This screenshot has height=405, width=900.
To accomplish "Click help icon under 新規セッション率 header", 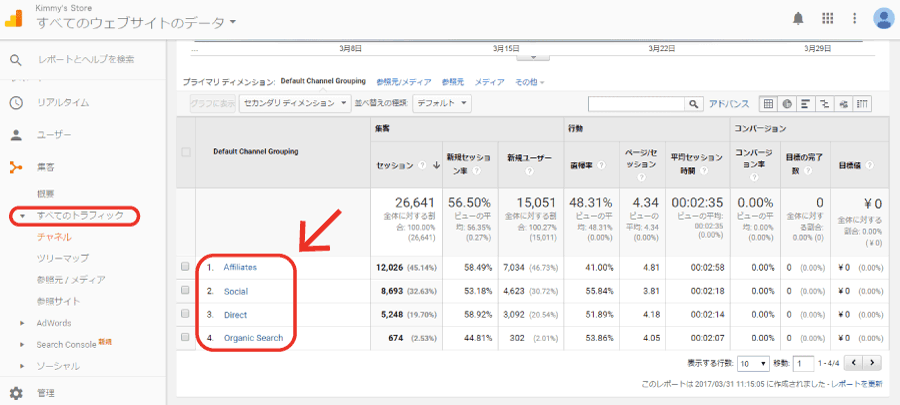I will [476, 171].
